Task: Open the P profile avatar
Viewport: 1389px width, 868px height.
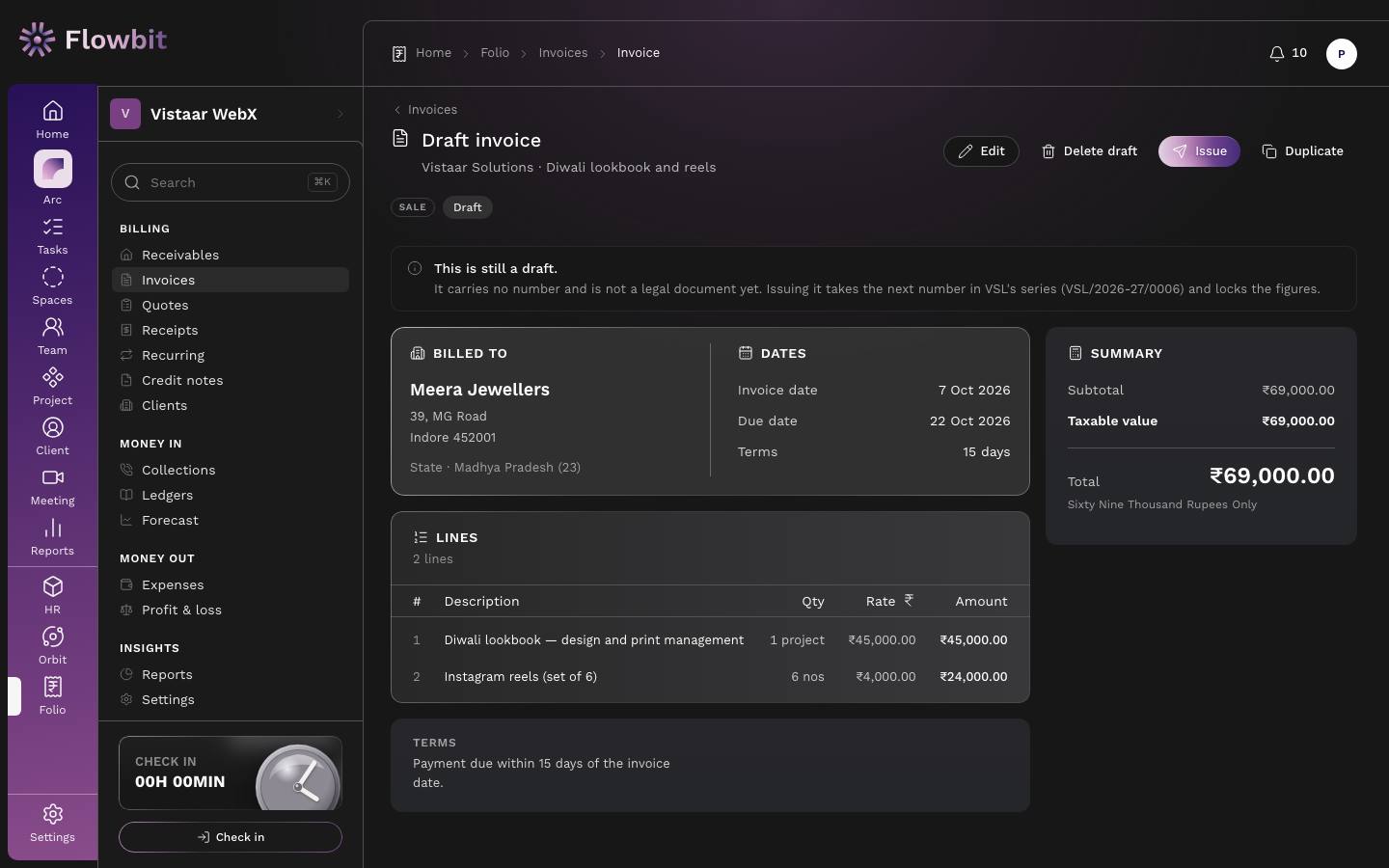Action: pos(1341,53)
